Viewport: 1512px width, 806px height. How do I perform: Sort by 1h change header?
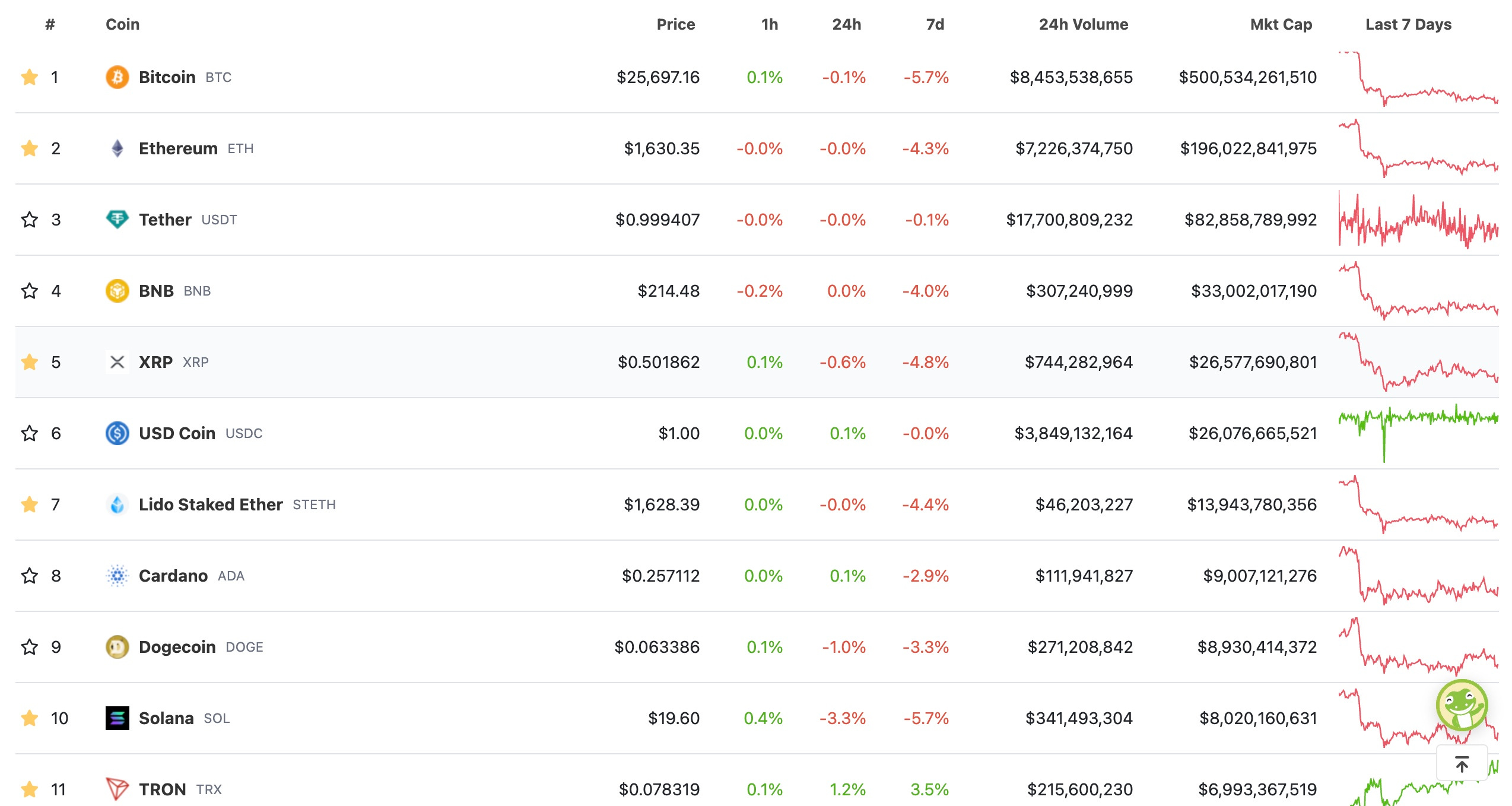pos(770,24)
